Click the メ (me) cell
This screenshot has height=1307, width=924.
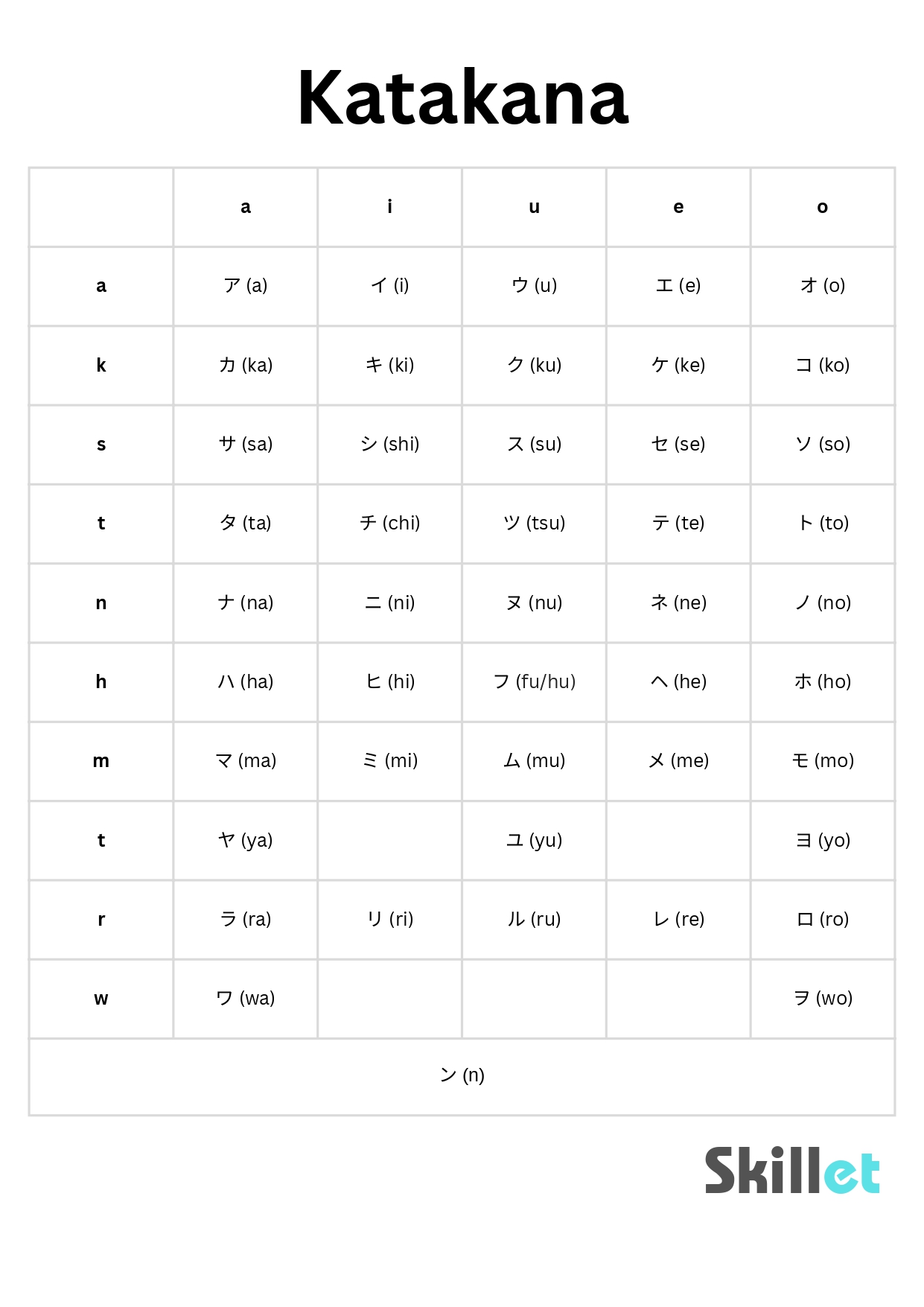click(678, 761)
